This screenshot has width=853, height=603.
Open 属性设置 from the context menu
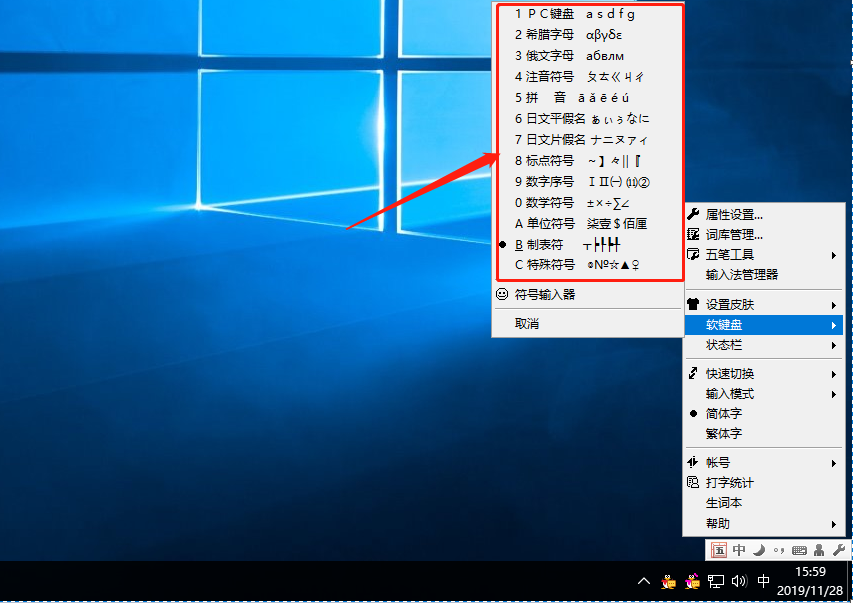pyautogui.click(x=734, y=214)
